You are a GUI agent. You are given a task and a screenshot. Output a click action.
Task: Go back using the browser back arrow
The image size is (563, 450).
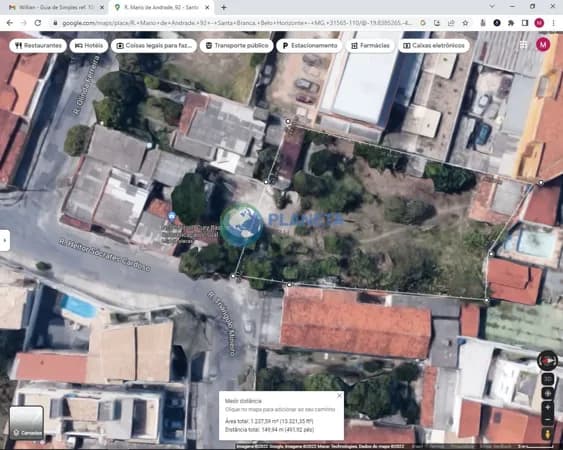(10, 23)
